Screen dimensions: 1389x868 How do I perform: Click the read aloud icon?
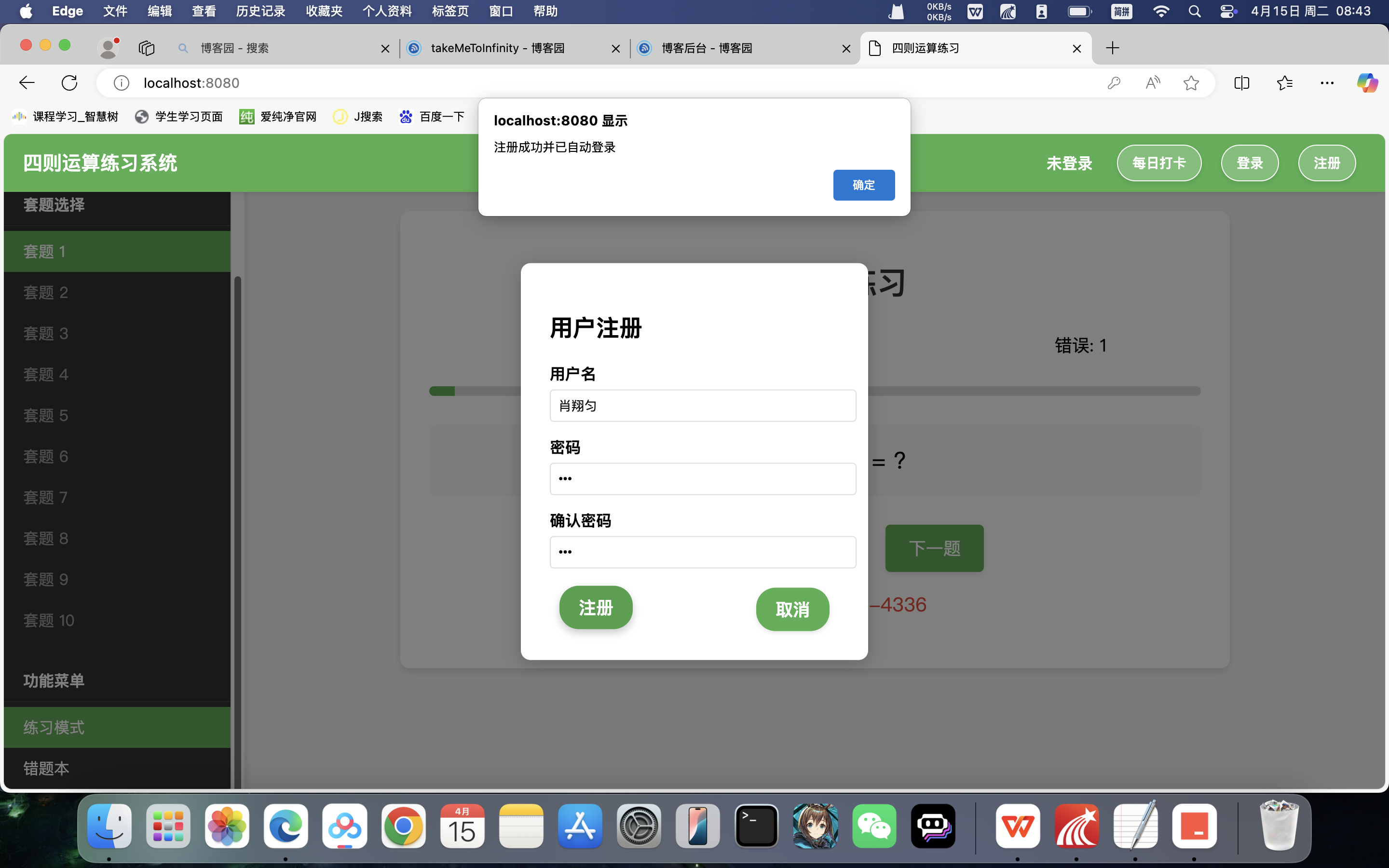click(1153, 82)
